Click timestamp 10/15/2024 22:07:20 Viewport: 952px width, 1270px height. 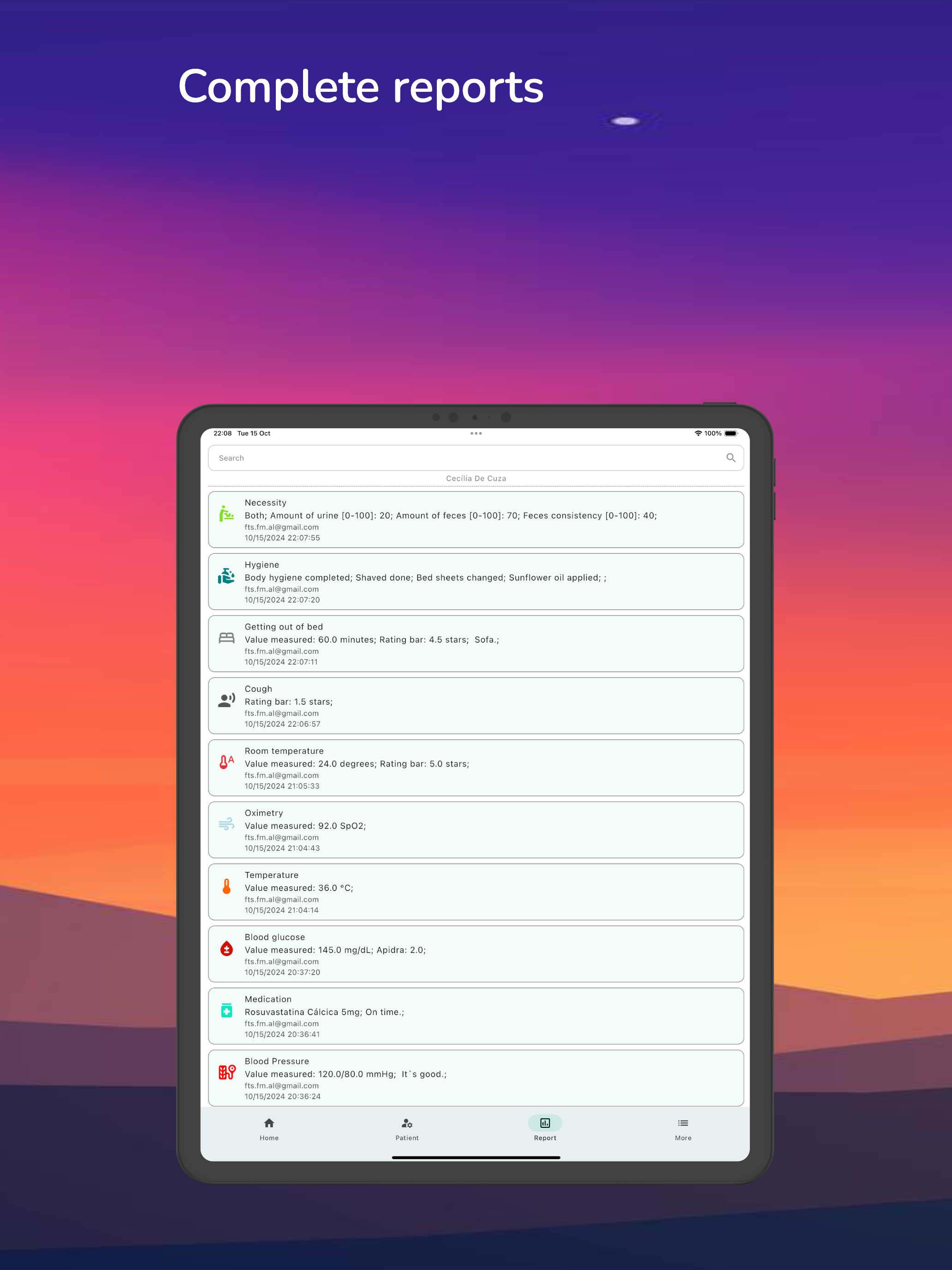(x=282, y=600)
